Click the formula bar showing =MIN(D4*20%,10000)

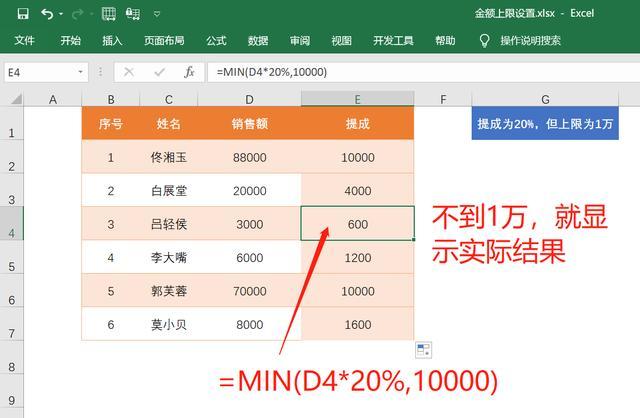point(420,73)
